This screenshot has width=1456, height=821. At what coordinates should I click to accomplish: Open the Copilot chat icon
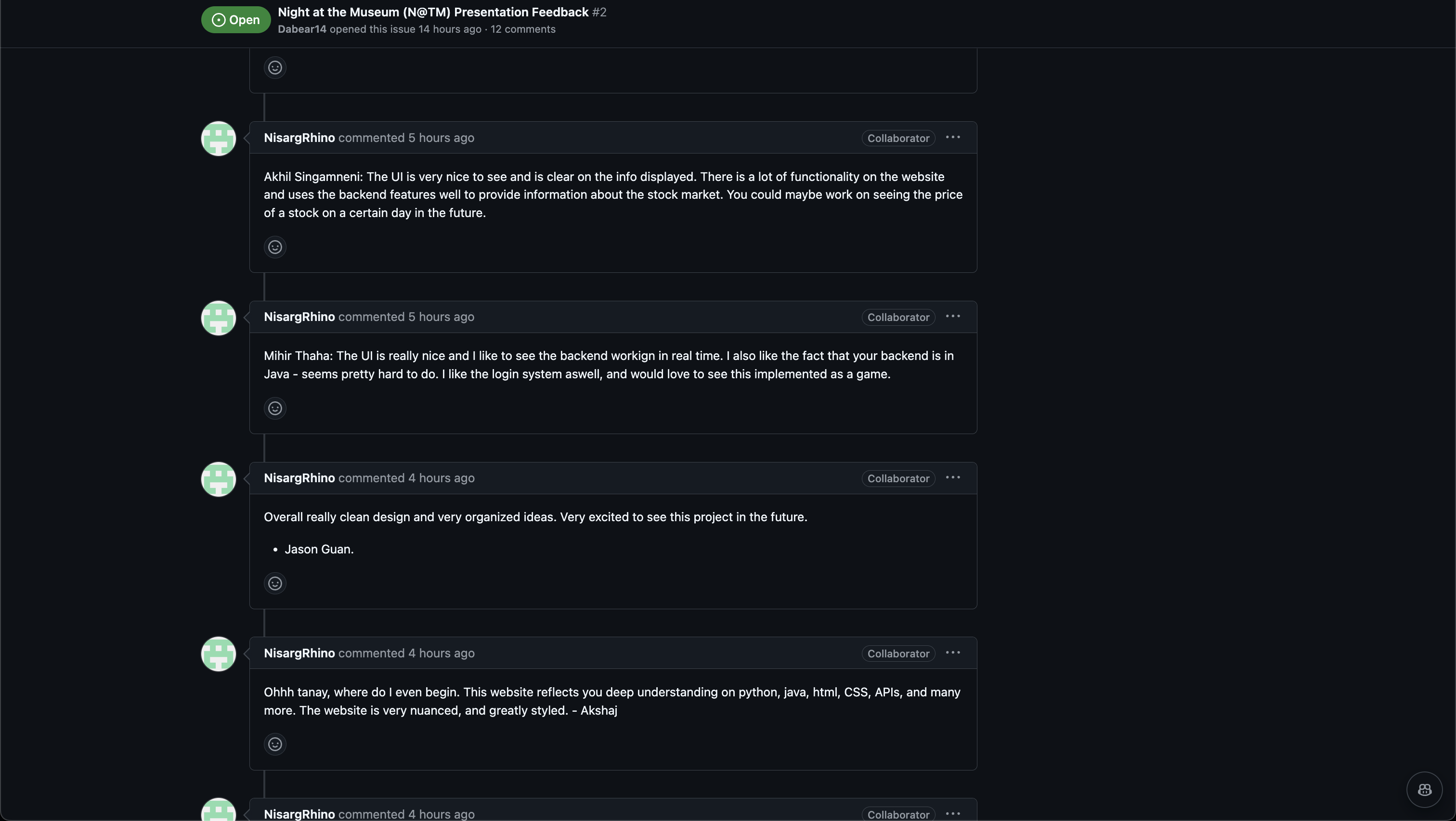point(1424,789)
